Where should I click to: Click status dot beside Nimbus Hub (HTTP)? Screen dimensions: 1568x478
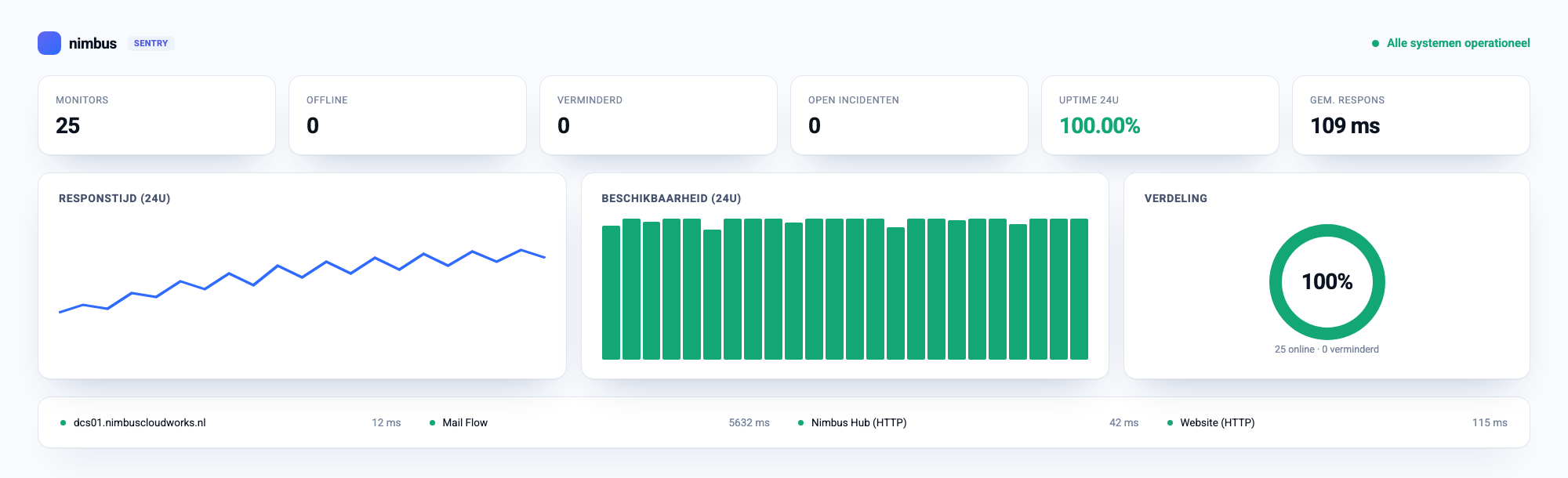[800, 423]
